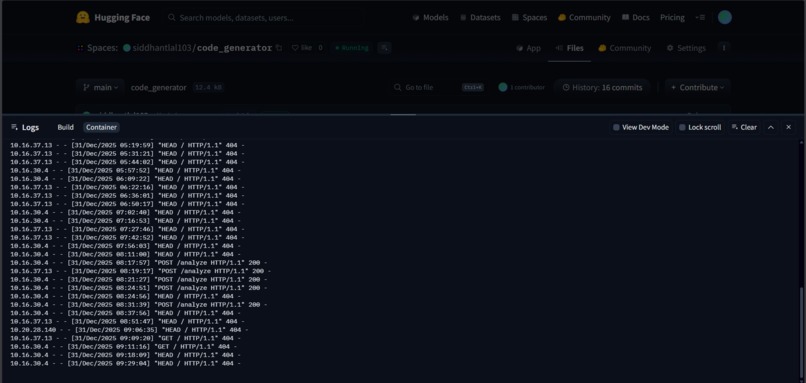Copy the space name with the copy icon
806x383 pixels.
[x=279, y=48]
